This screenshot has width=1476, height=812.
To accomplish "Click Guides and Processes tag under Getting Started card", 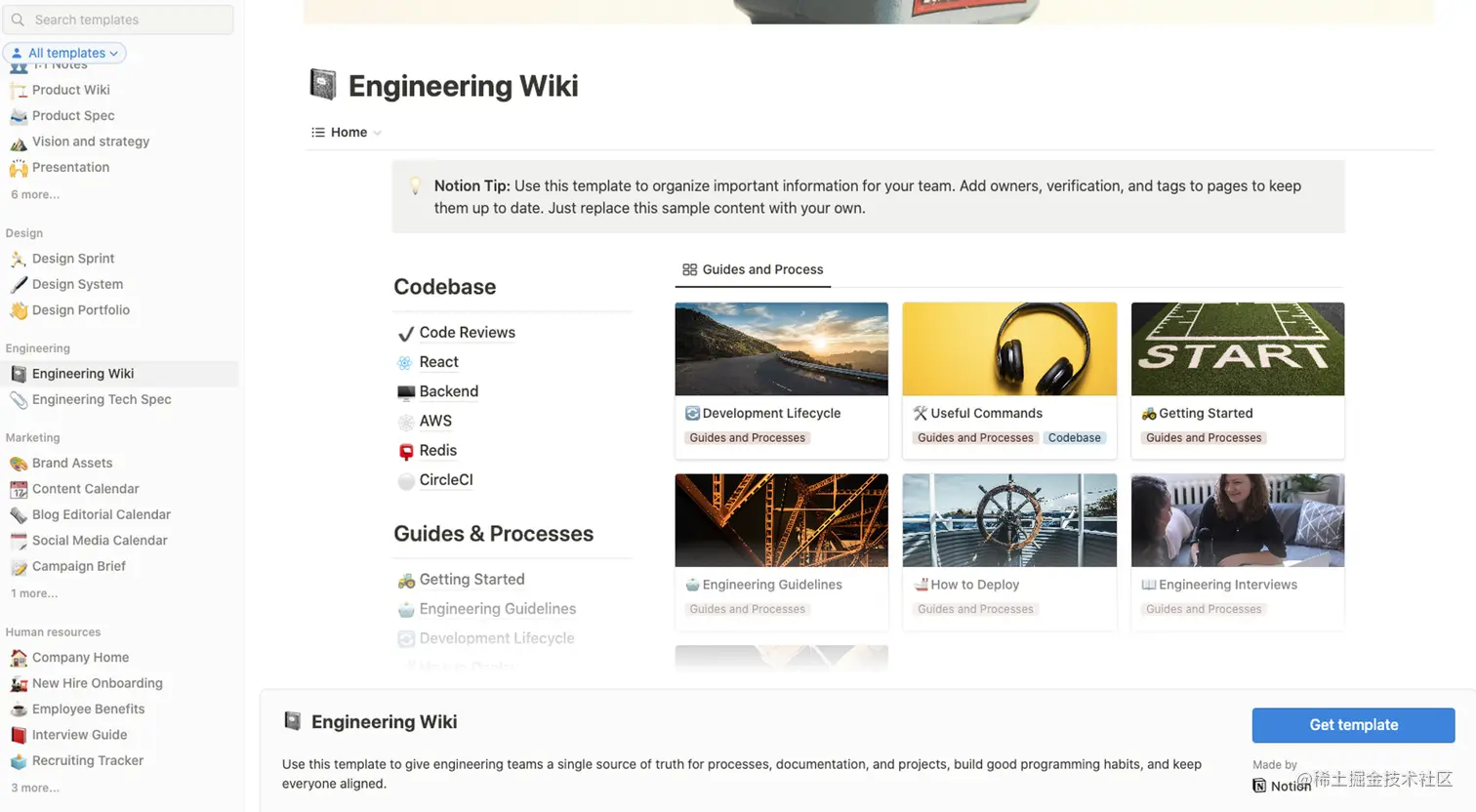I will [x=1204, y=438].
